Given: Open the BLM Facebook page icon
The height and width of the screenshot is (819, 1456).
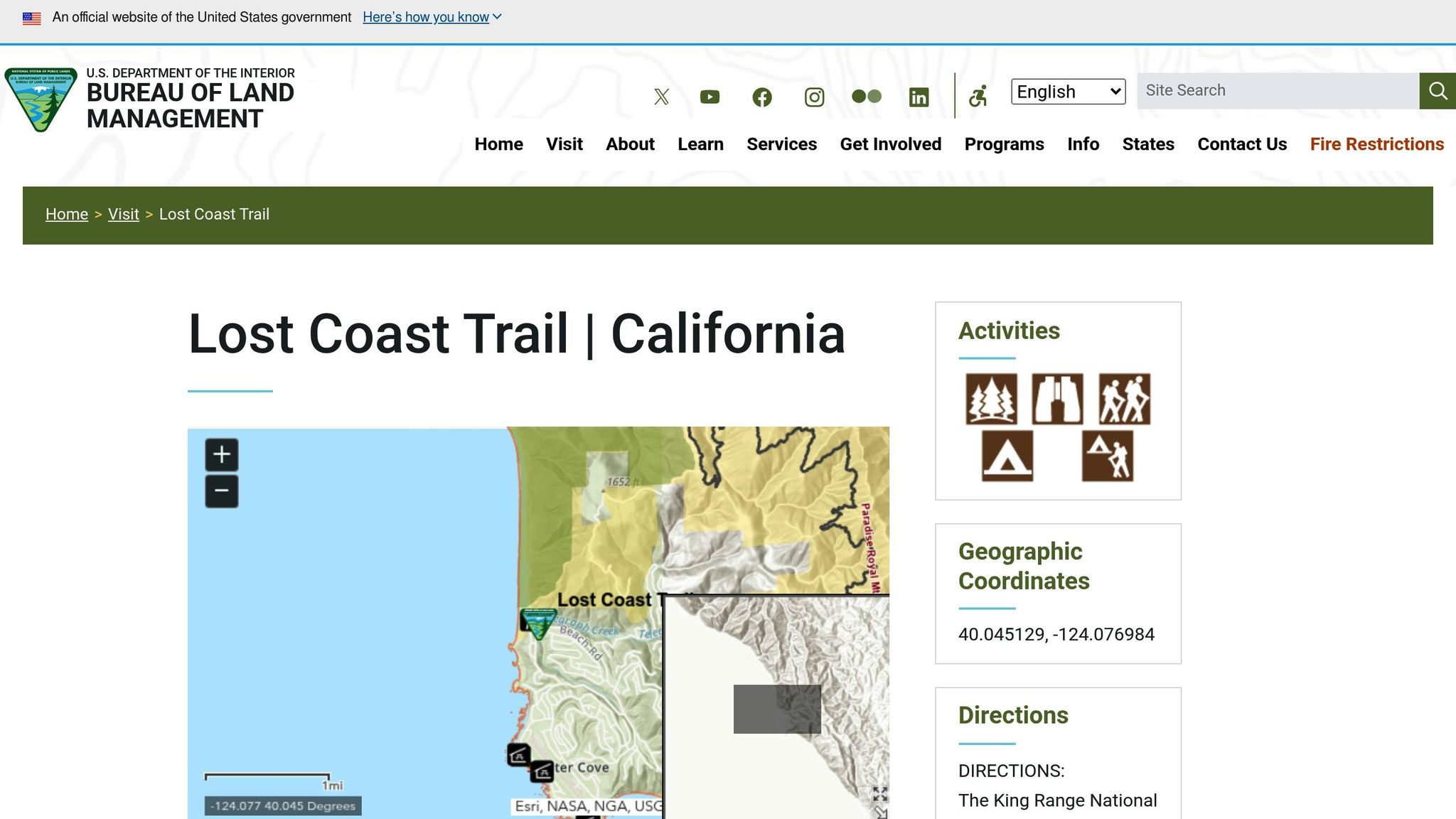Looking at the screenshot, I should pyautogui.click(x=762, y=97).
